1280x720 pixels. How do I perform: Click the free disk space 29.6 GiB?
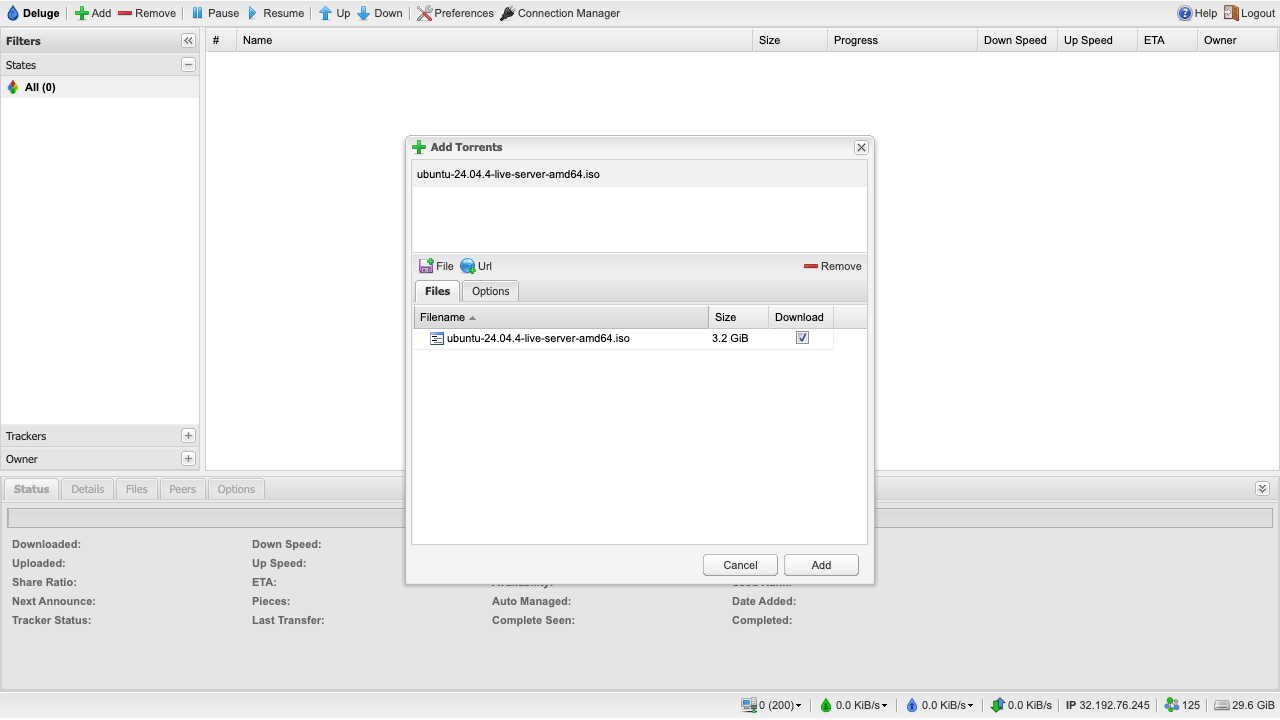pos(1245,705)
